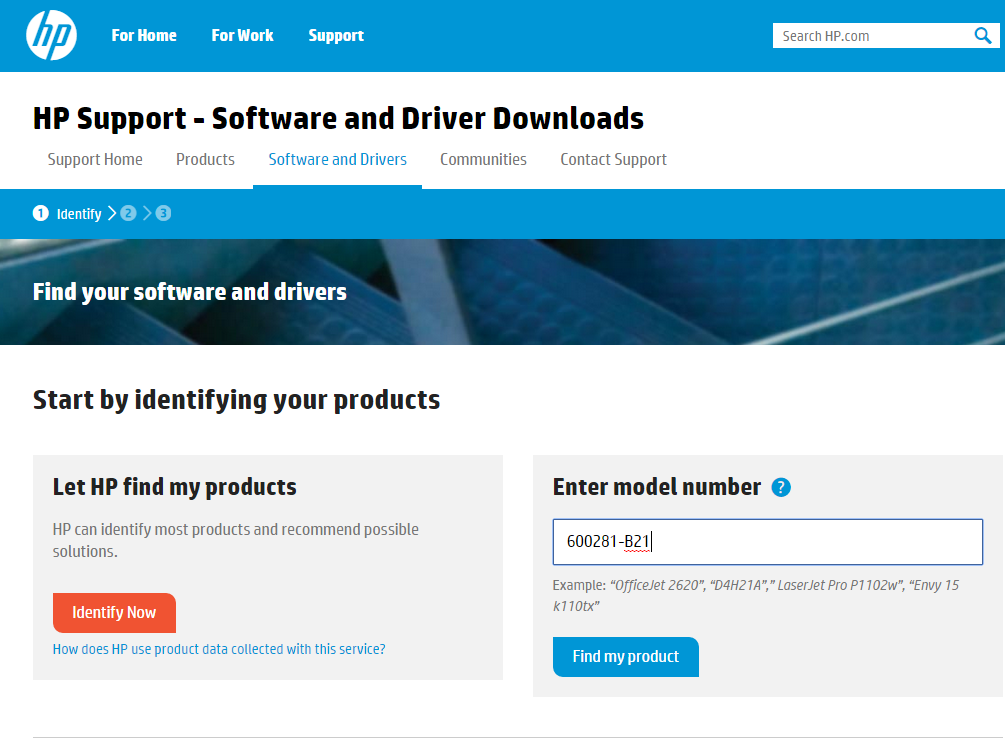The height and width of the screenshot is (738, 1005).
Task: Click step 2 circle in progress bar
Action: [x=128, y=213]
